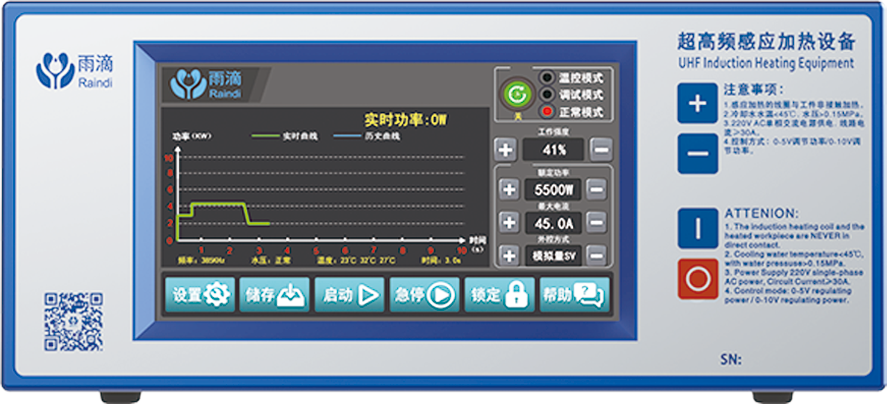The height and width of the screenshot is (404, 887).
Task: Select 温控模式 temperature control mode
Action: click(x=547, y=77)
